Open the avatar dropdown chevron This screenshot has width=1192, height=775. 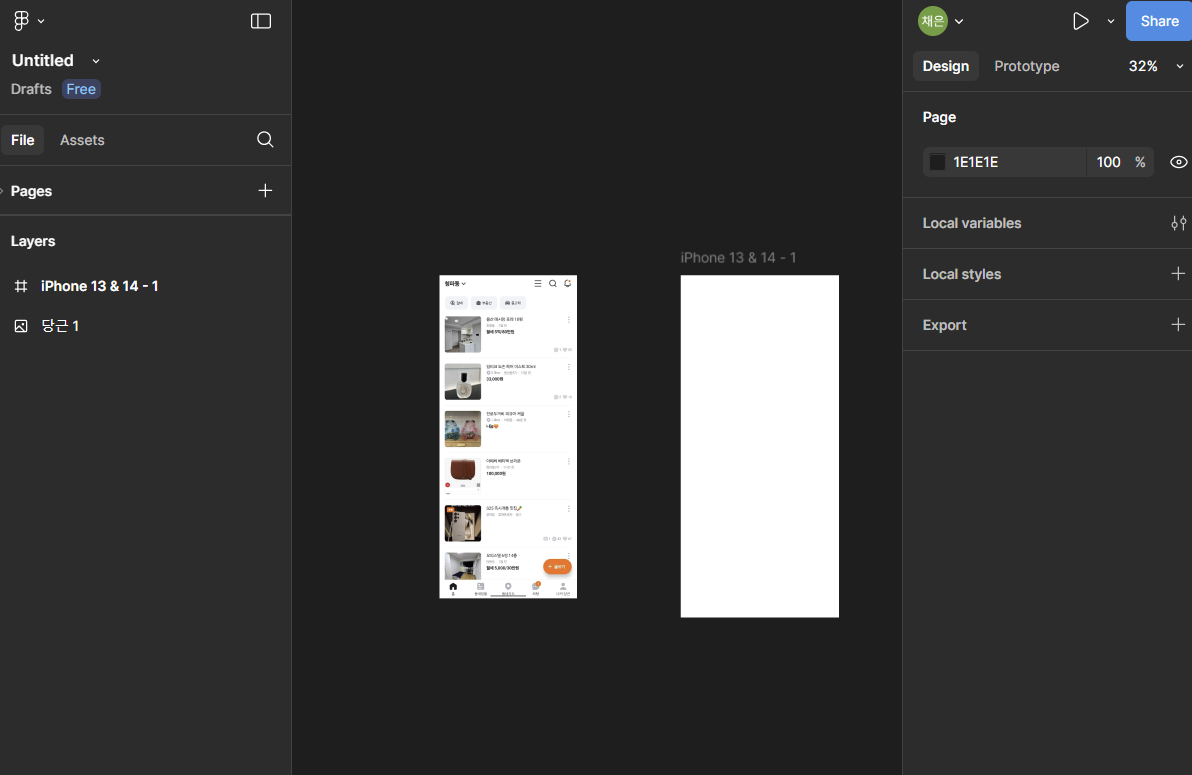coord(959,21)
